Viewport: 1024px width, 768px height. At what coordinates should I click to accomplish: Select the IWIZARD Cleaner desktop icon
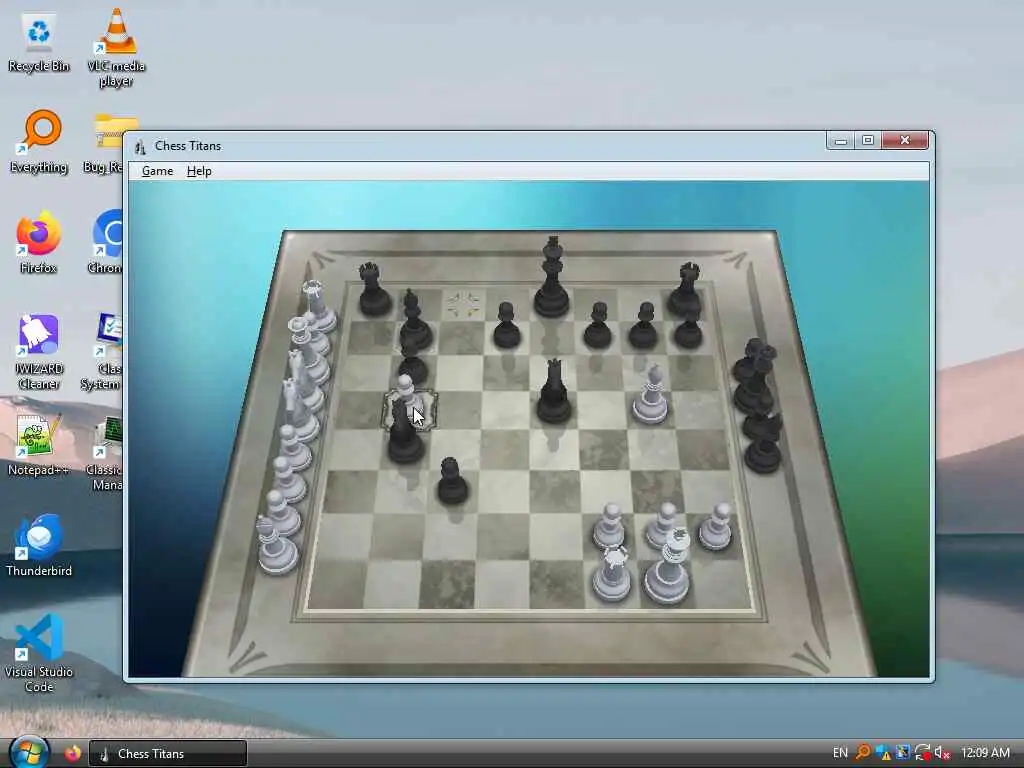click(39, 351)
